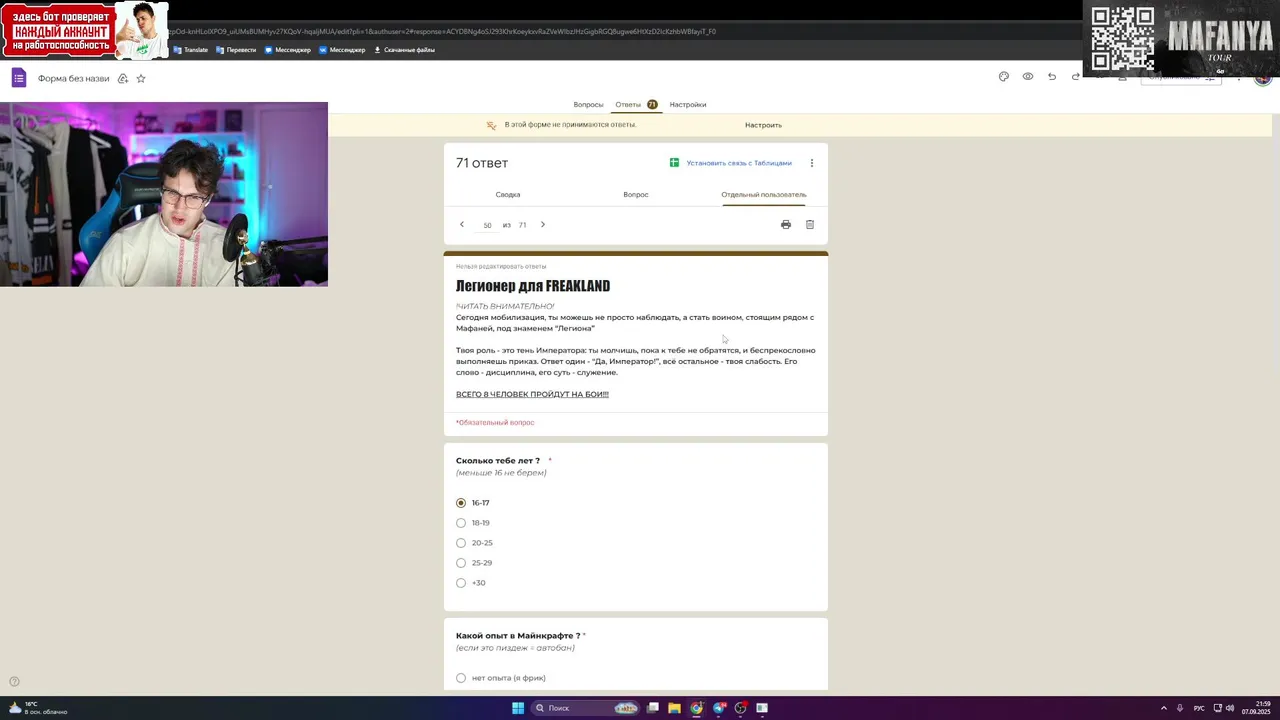
Task: Undo the last action arrow icon
Action: [x=1052, y=77]
